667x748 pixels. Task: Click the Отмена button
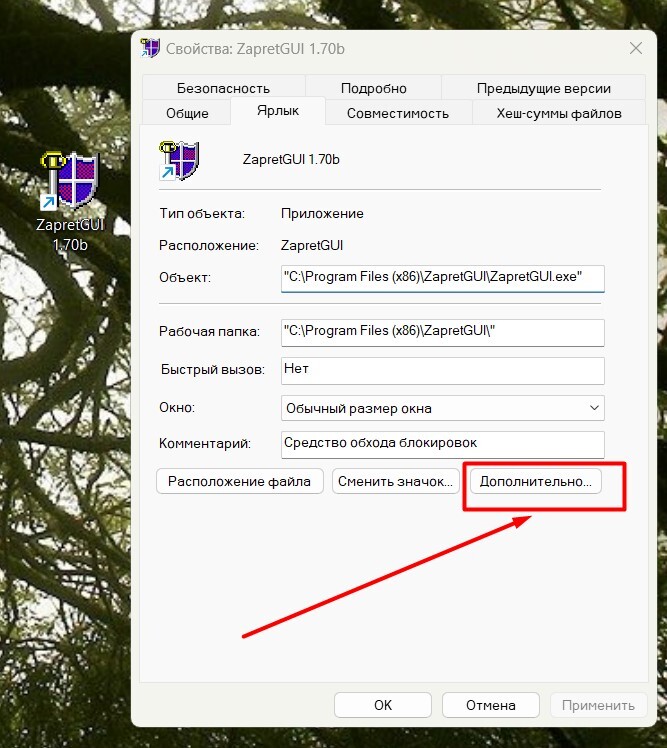tap(490, 705)
